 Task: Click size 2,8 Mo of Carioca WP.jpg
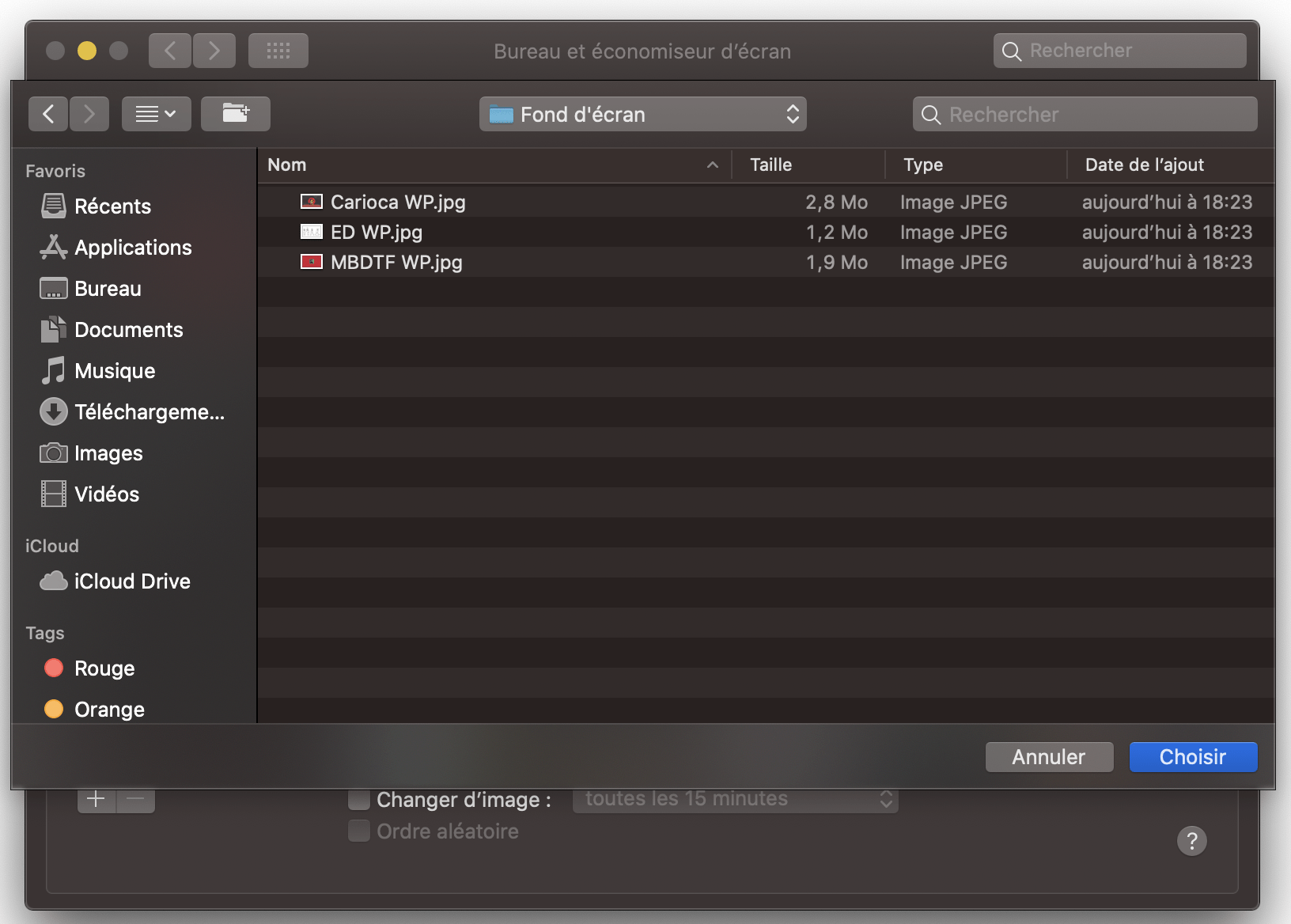click(837, 203)
